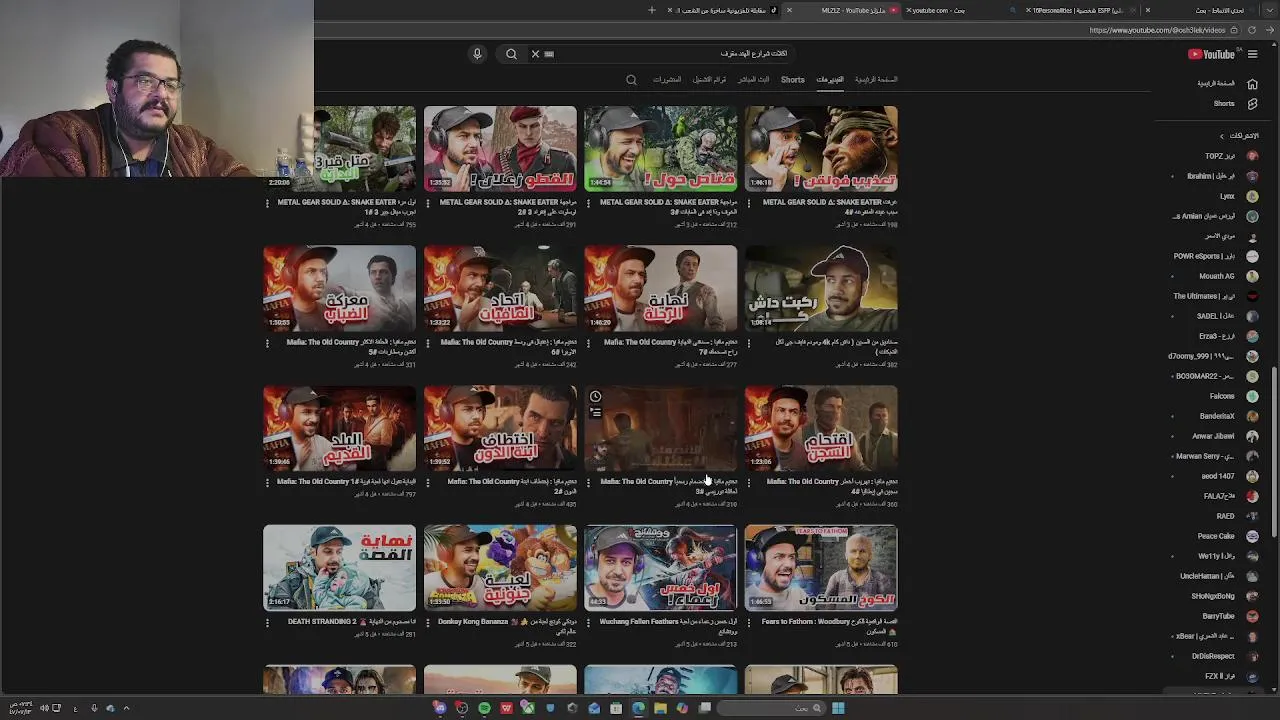Open the YouTube hamburger guide menu
1280x720 pixels.
pyautogui.click(x=1252, y=54)
